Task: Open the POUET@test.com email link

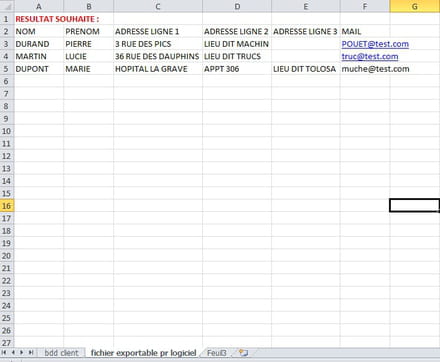Action: pos(375,44)
